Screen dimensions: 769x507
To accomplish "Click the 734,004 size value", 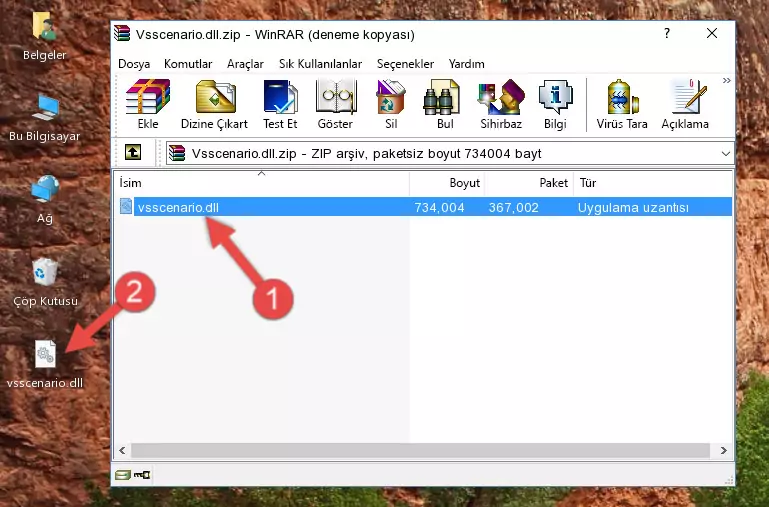I will pos(439,207).
